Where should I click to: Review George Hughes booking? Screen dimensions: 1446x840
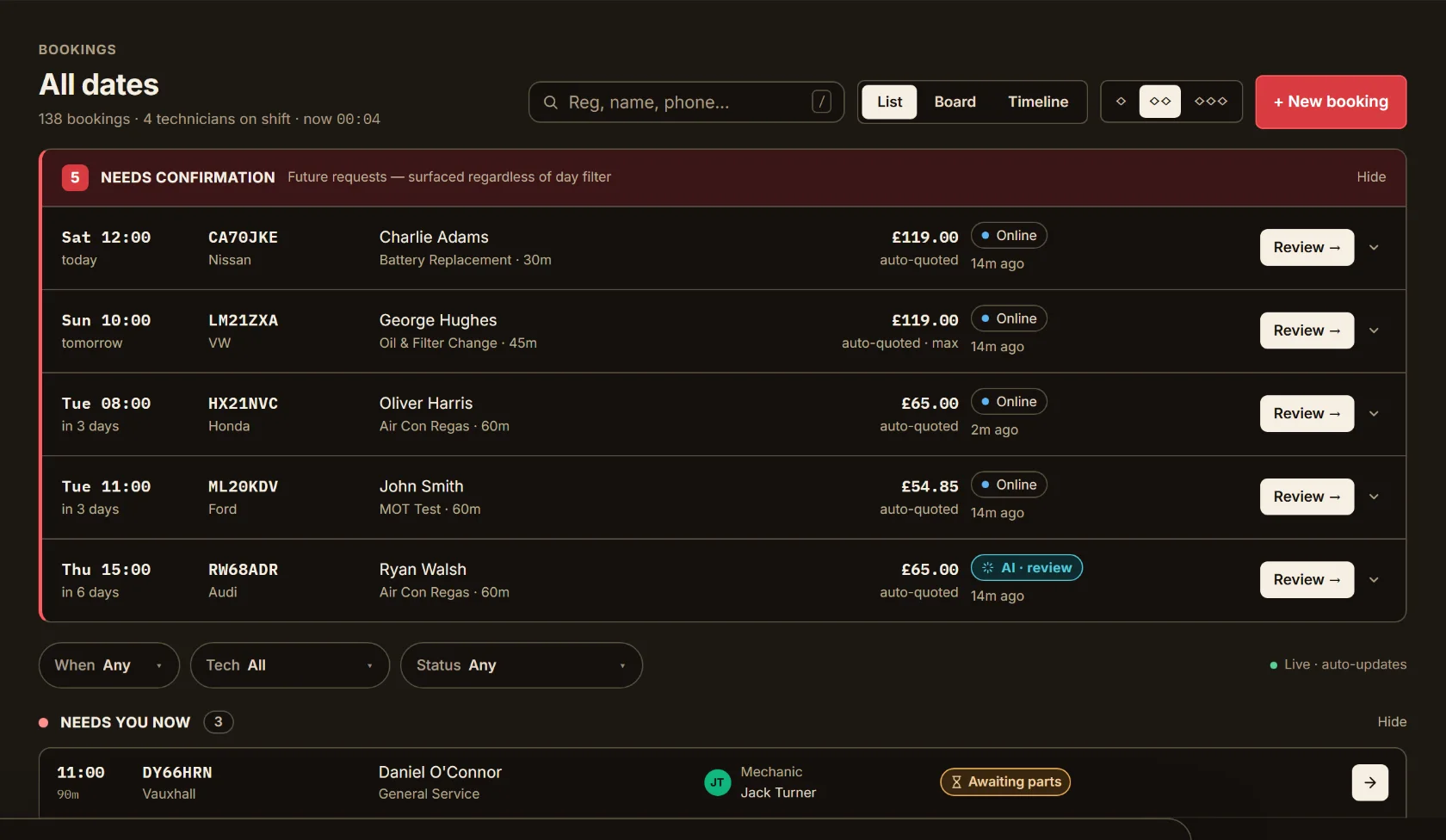click(1307, 330)
